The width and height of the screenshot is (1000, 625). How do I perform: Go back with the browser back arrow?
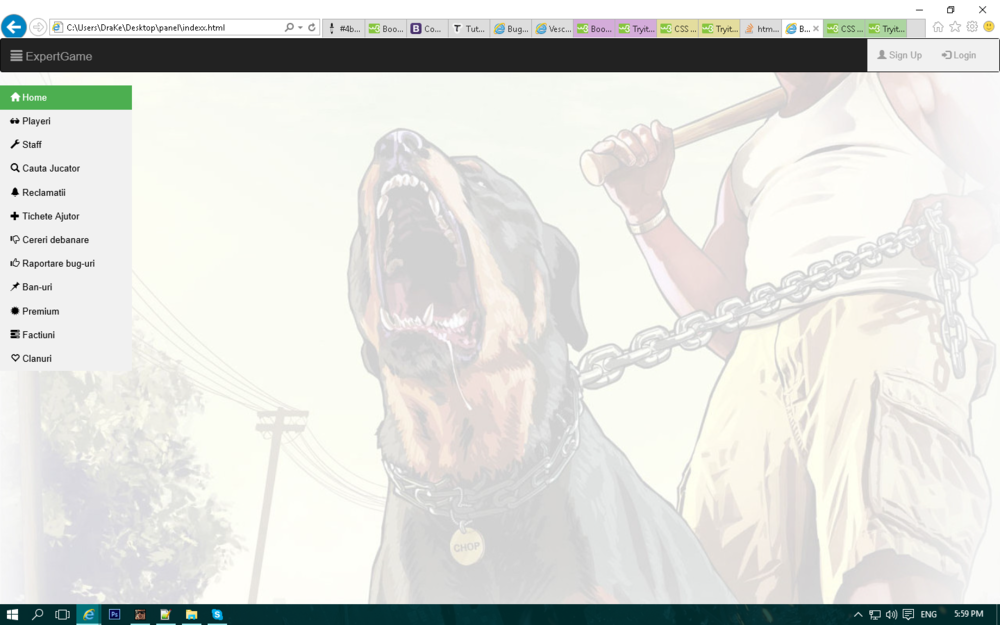pyautogui.click(x=13, y=27)
